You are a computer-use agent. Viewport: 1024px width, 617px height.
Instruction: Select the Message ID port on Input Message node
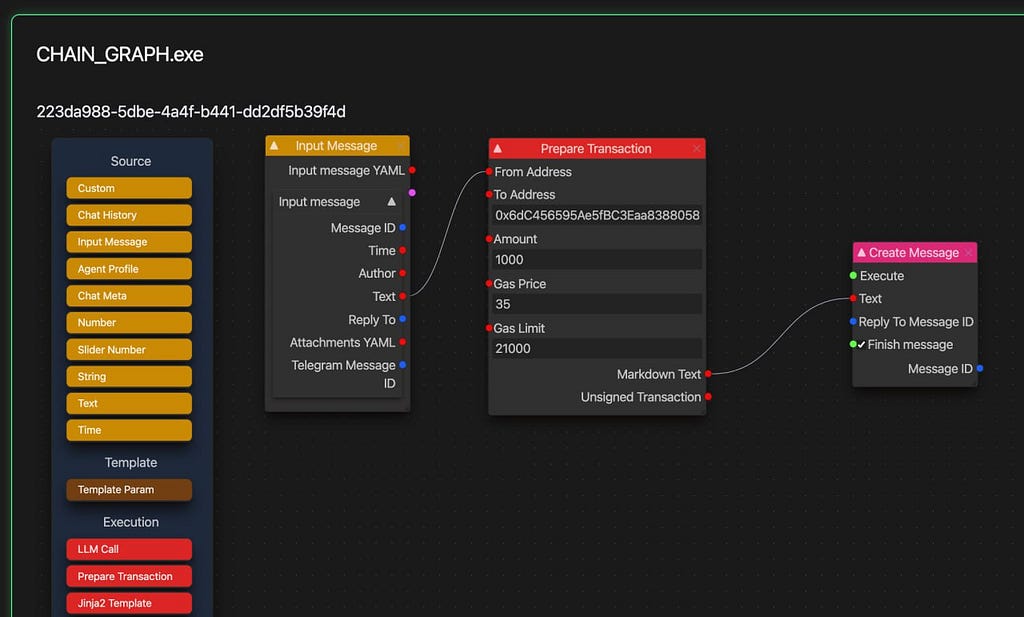click(403, 227)
